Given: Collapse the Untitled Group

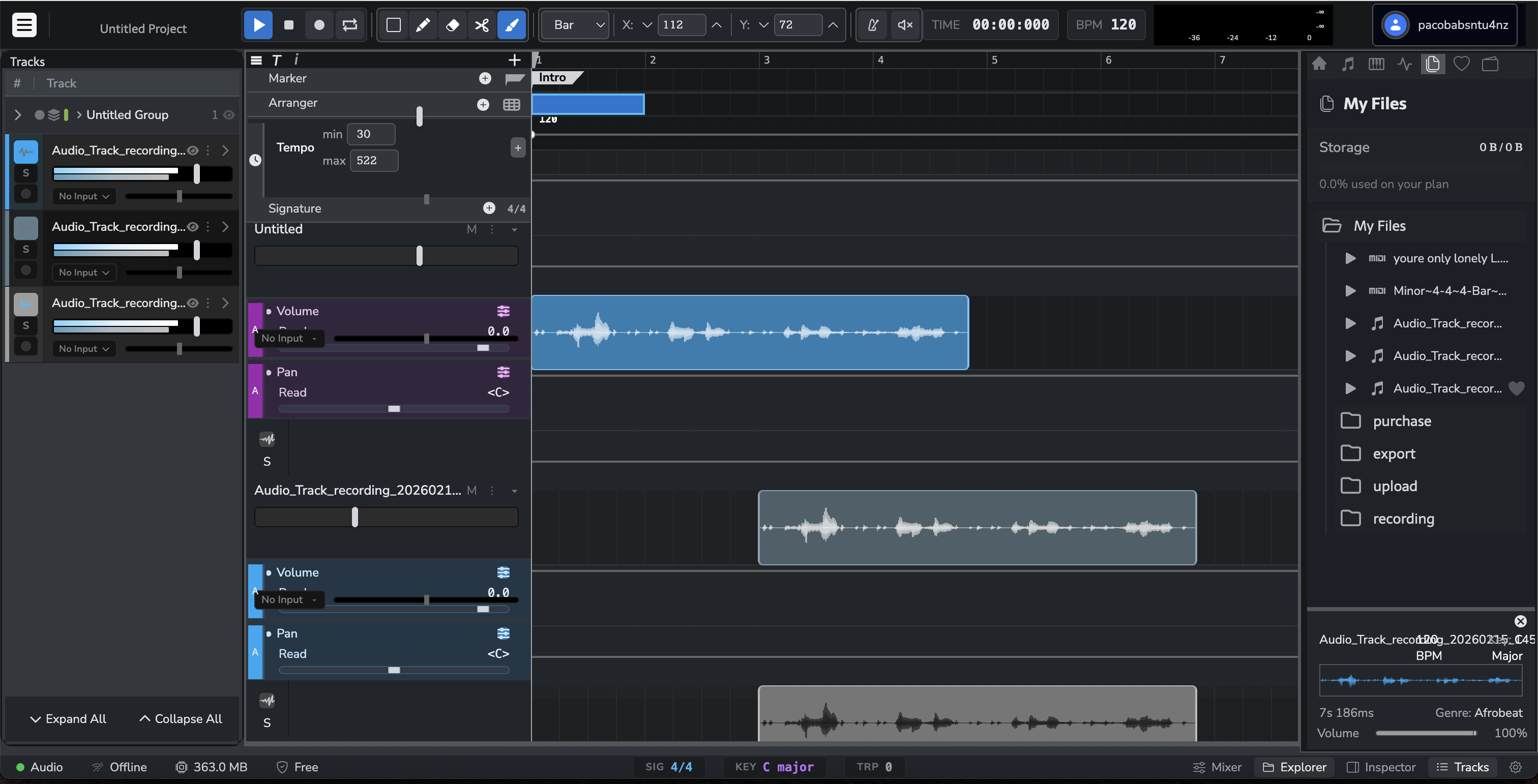Looking at the screenshot, I should (x=18, y=114).
